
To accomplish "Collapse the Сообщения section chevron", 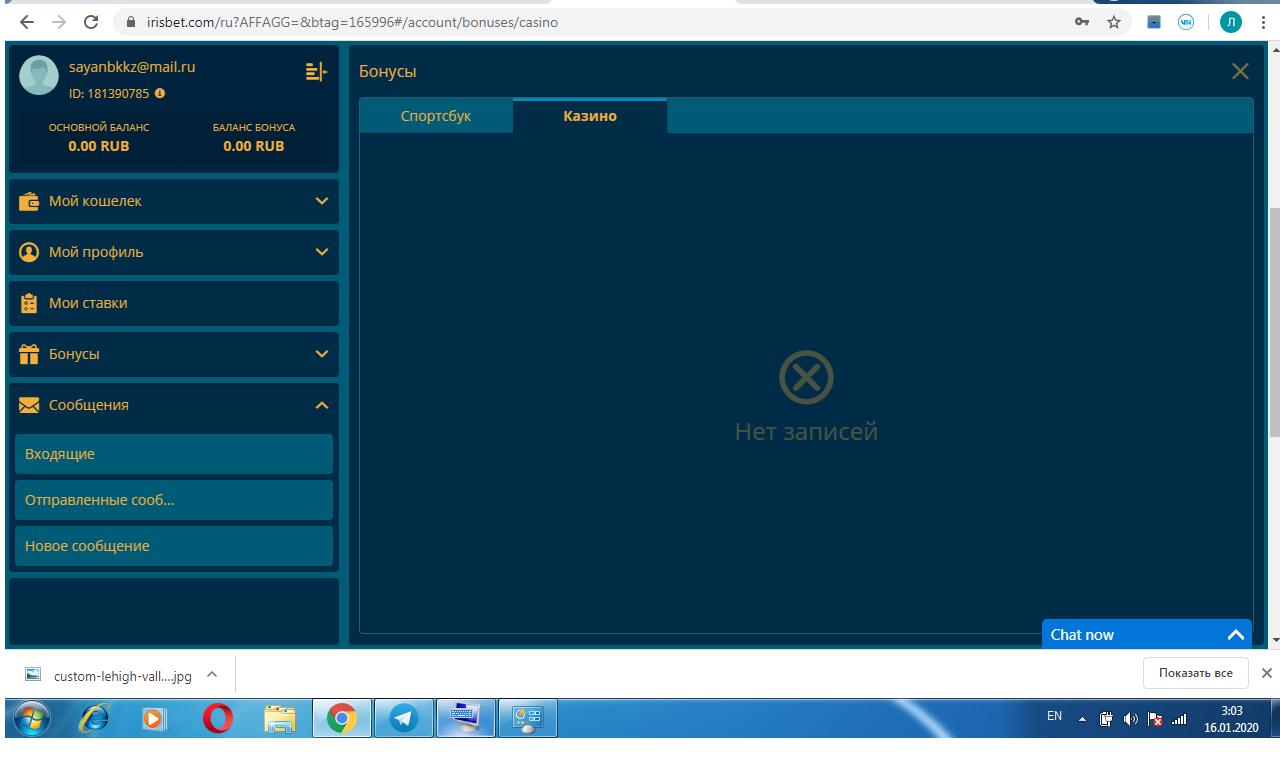I will pyautogui.click(x=322, y=405).
